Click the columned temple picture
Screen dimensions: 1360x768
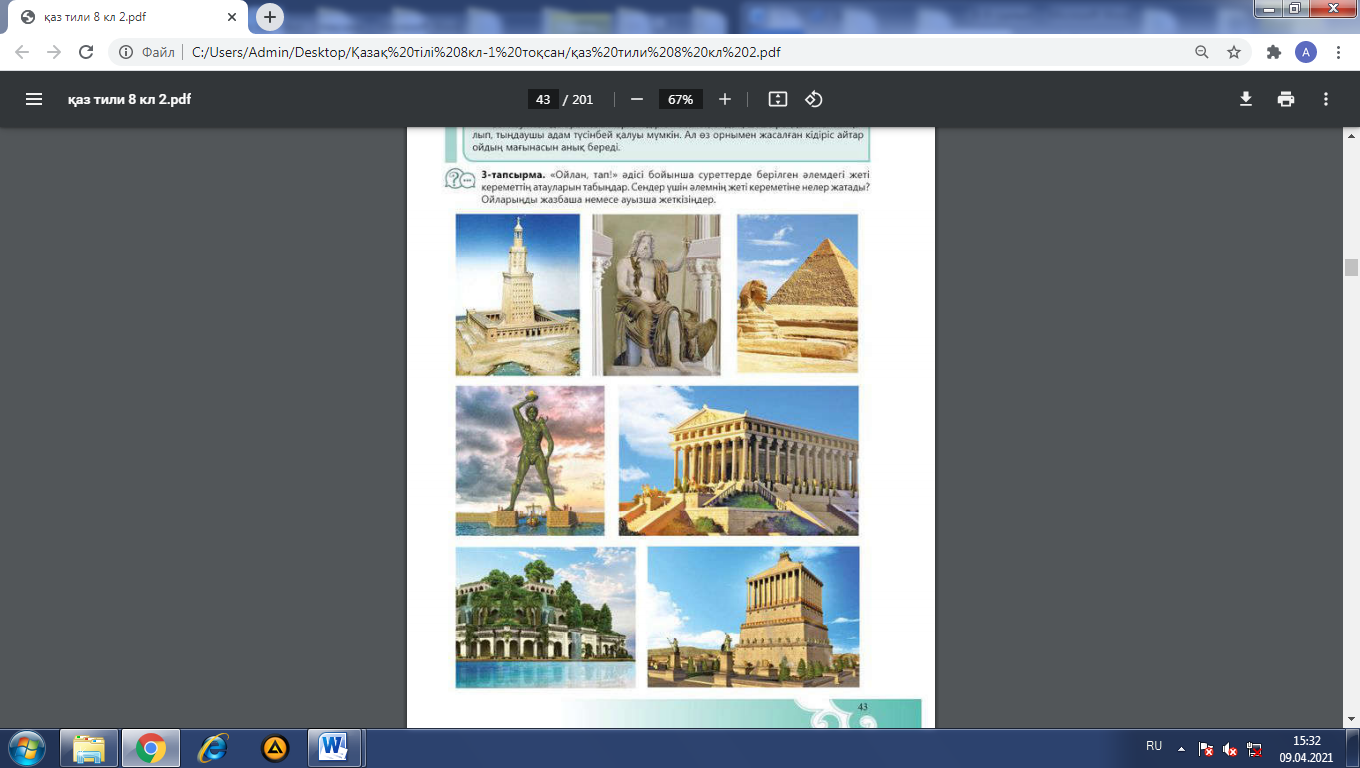click(x=738, y=461)
